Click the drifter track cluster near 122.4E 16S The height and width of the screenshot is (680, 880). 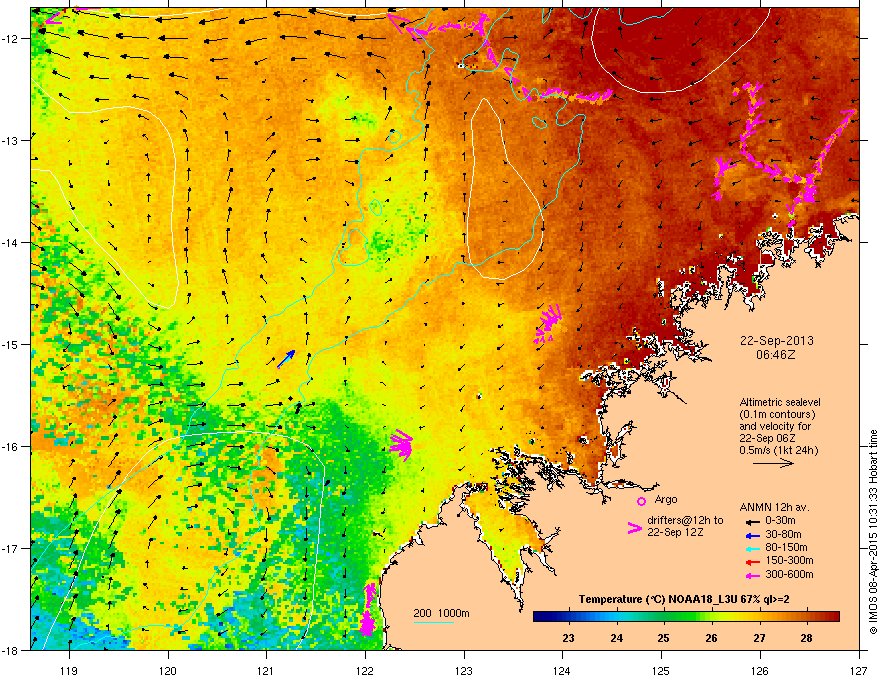pyautogui.click(x=401, y=445)
